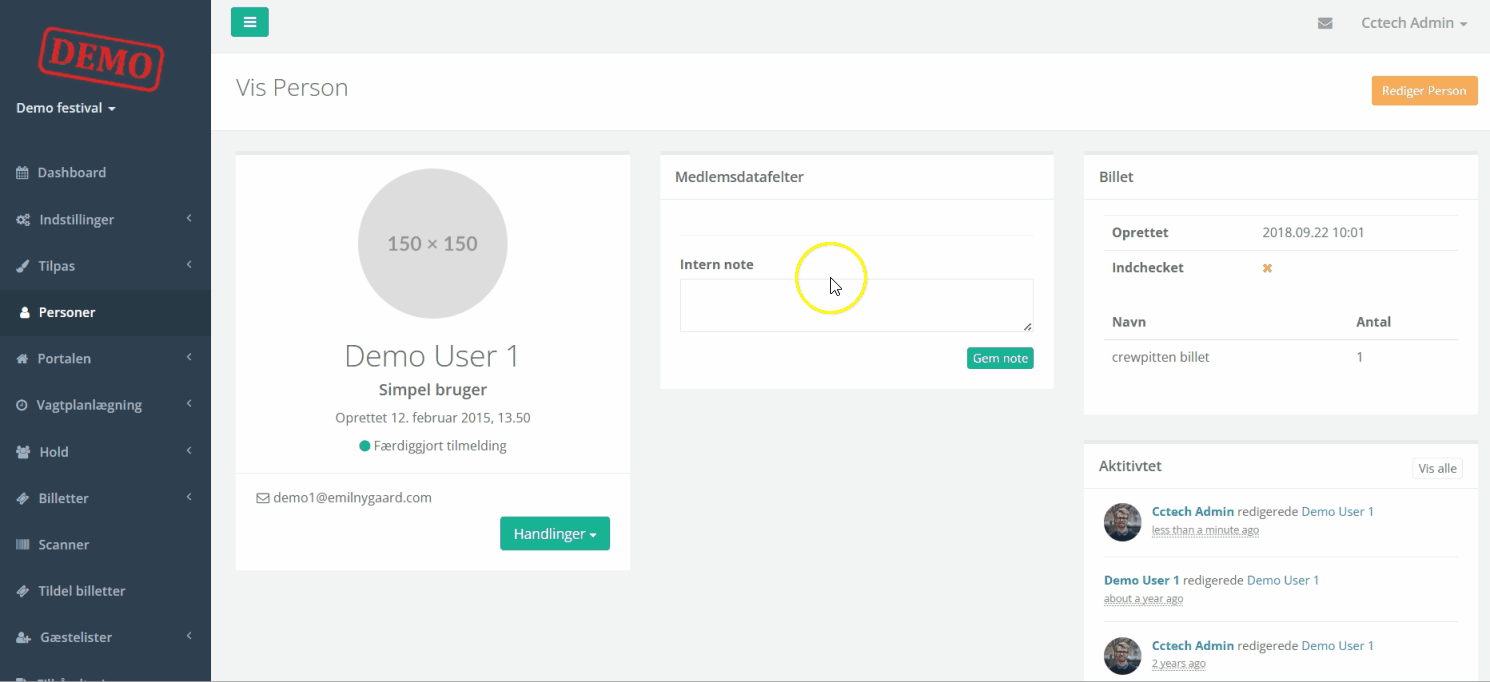Image resolution: width=1490 pixels, height=682 pixels.
Task: Click the Personer user icon
Action: coord(25,313)
